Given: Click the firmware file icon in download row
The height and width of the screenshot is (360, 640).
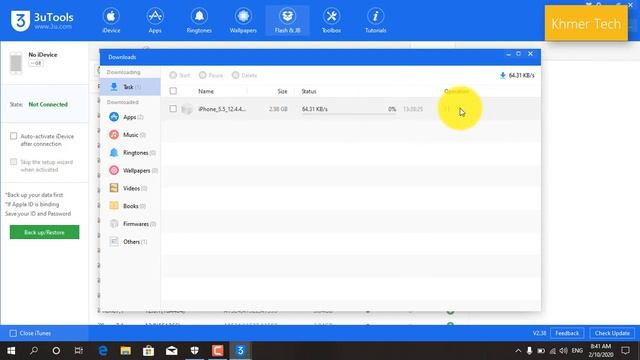Looking at the screenshot, I should coord(187,109).
